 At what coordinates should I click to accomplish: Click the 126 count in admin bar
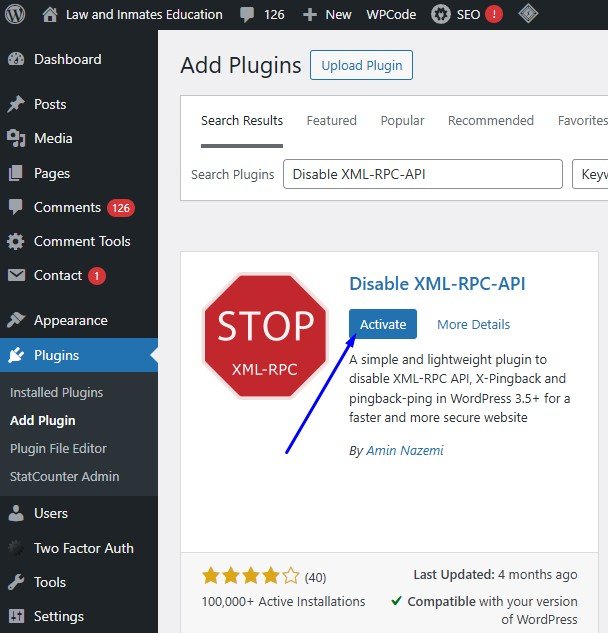tap(274, 15)
